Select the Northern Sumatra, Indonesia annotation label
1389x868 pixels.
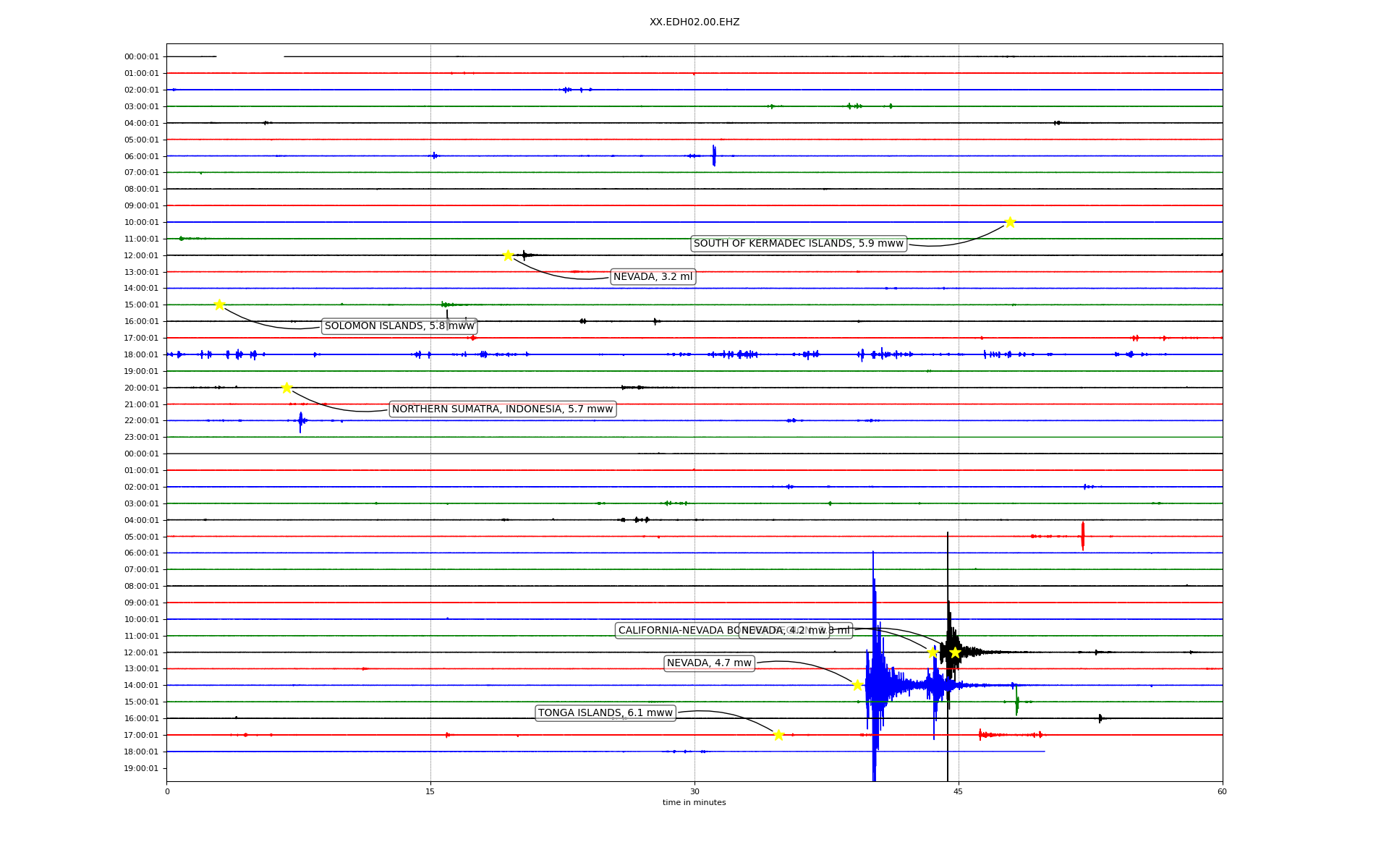point(502,409)
